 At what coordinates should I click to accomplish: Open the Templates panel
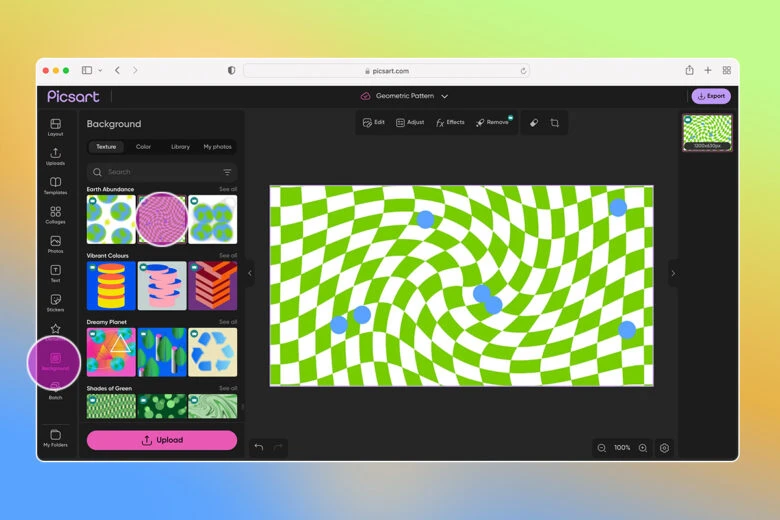click(x=55, y=185)
